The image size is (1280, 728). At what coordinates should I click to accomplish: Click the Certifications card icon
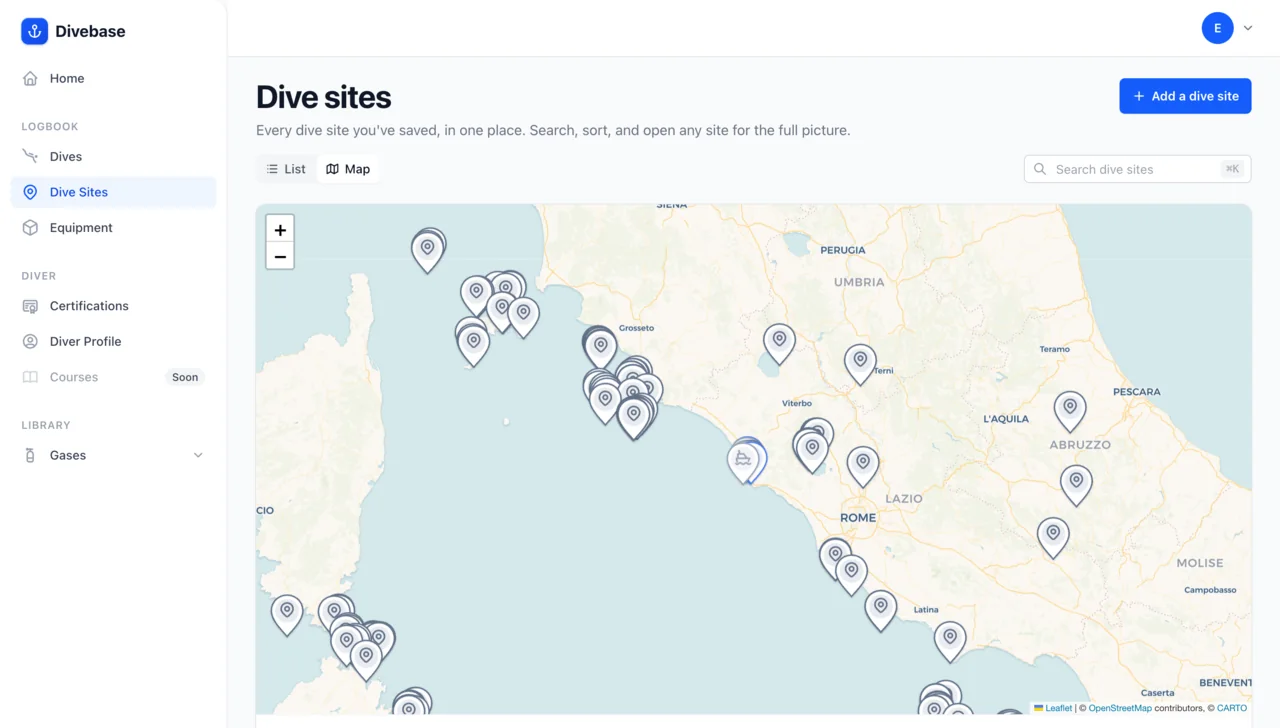(x=30, y=306)
